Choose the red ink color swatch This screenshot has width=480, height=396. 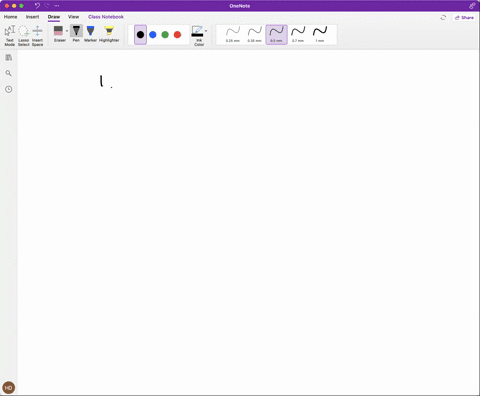pos(177,34)
